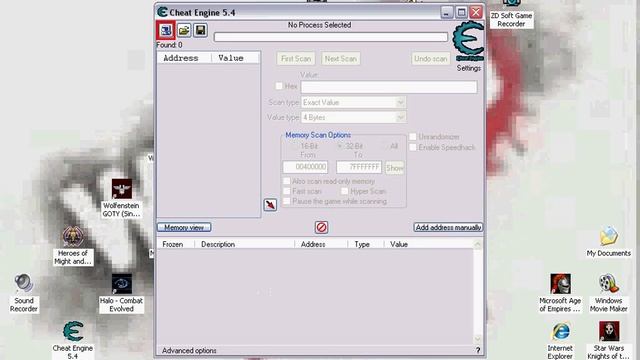Select Wolfenstein GOTY desktop icon
The width and height of the screenshot is (640, 360).
click(x=121, y=198)
